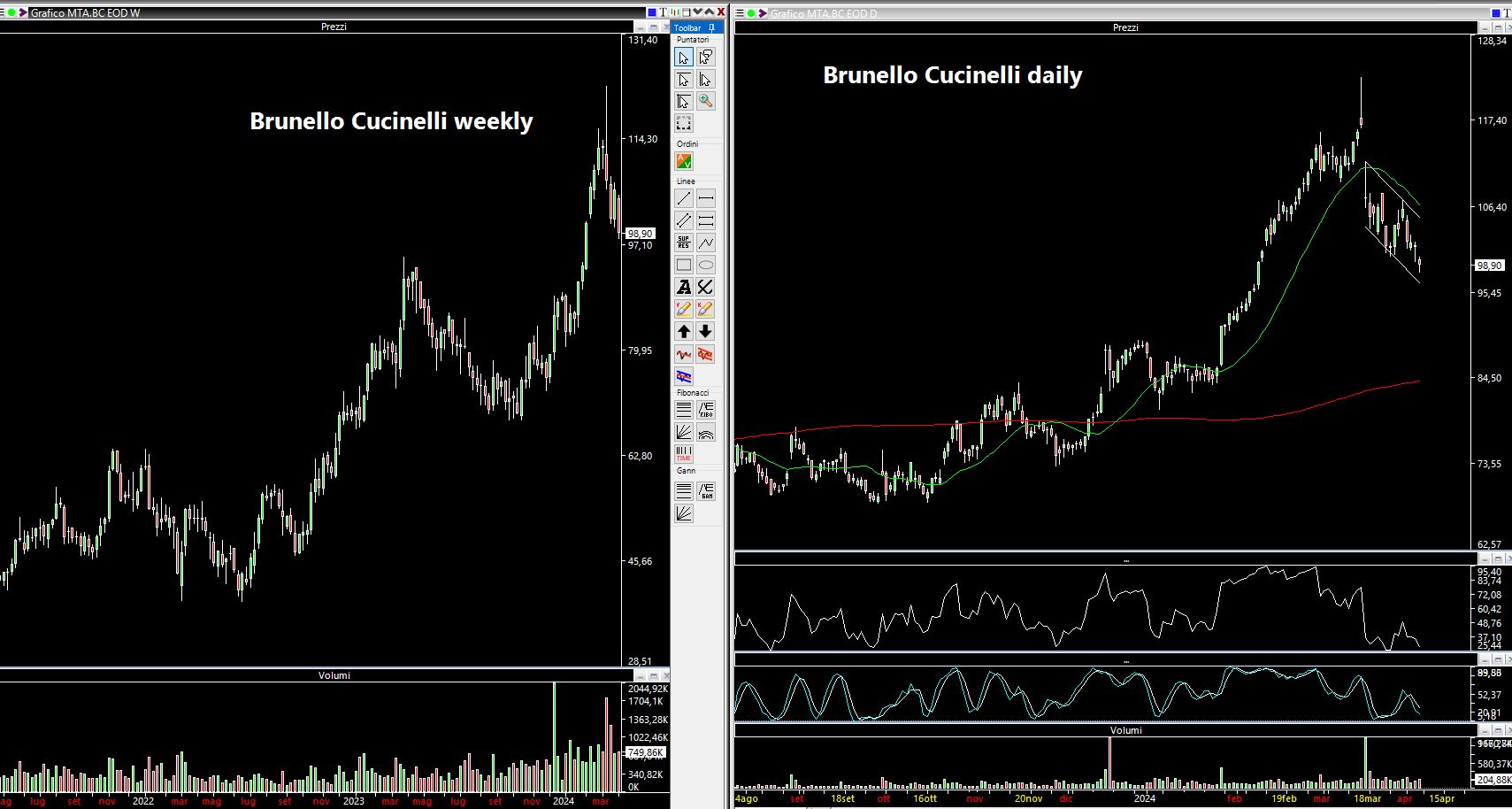Viewport: 1512px width, 809px height.
Task: Open the A/V orders tool
Action: [x=684, y=161]
